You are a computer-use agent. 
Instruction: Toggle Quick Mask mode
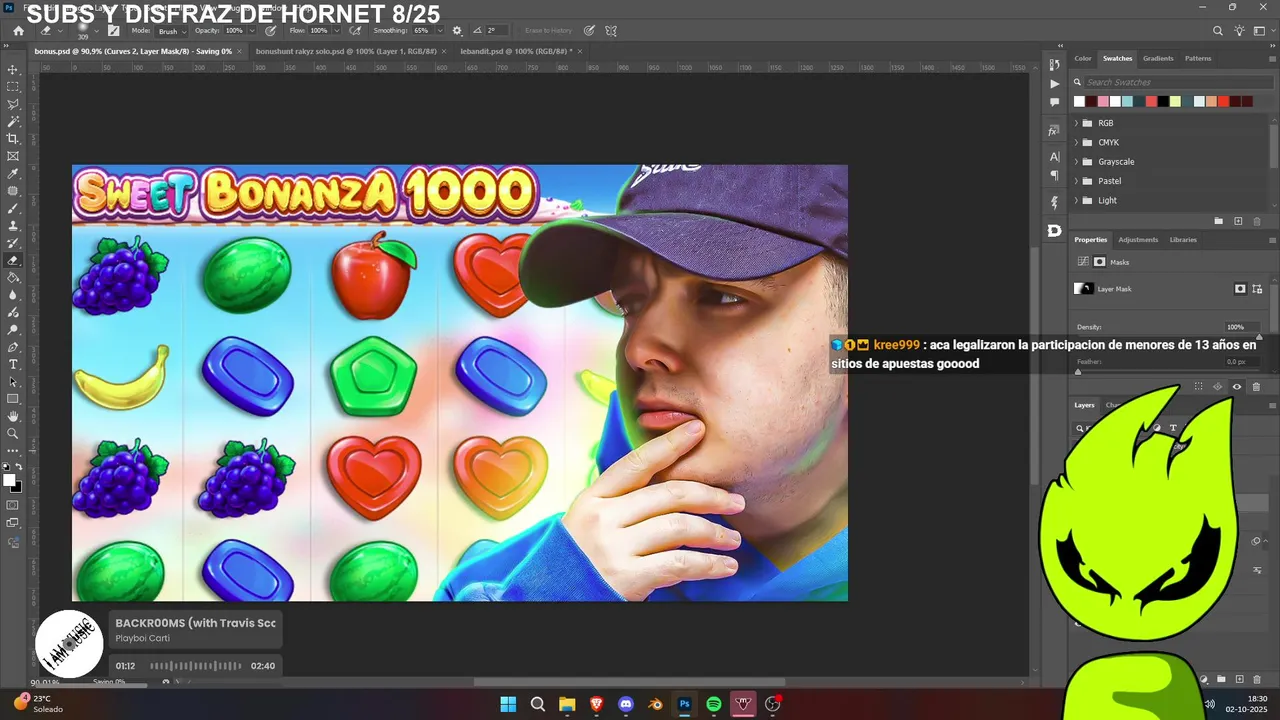pos(13,505)
